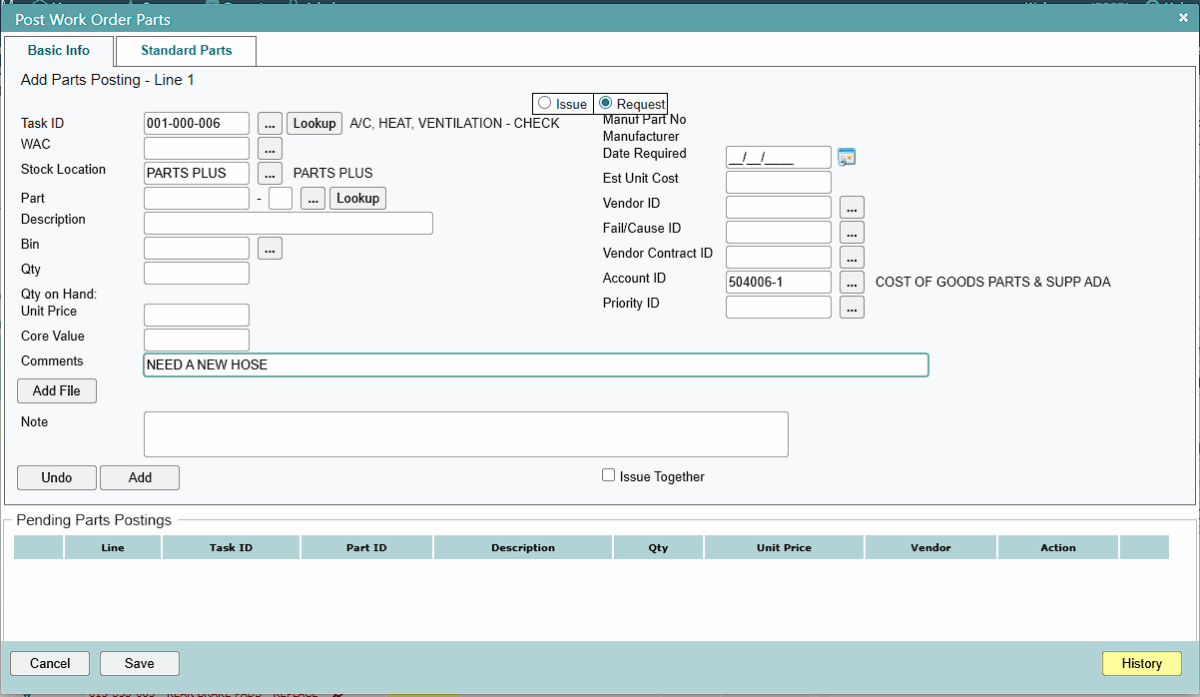
Task: Click the Task ID column header
Action: pyautogui.click(x=231, y=547)
